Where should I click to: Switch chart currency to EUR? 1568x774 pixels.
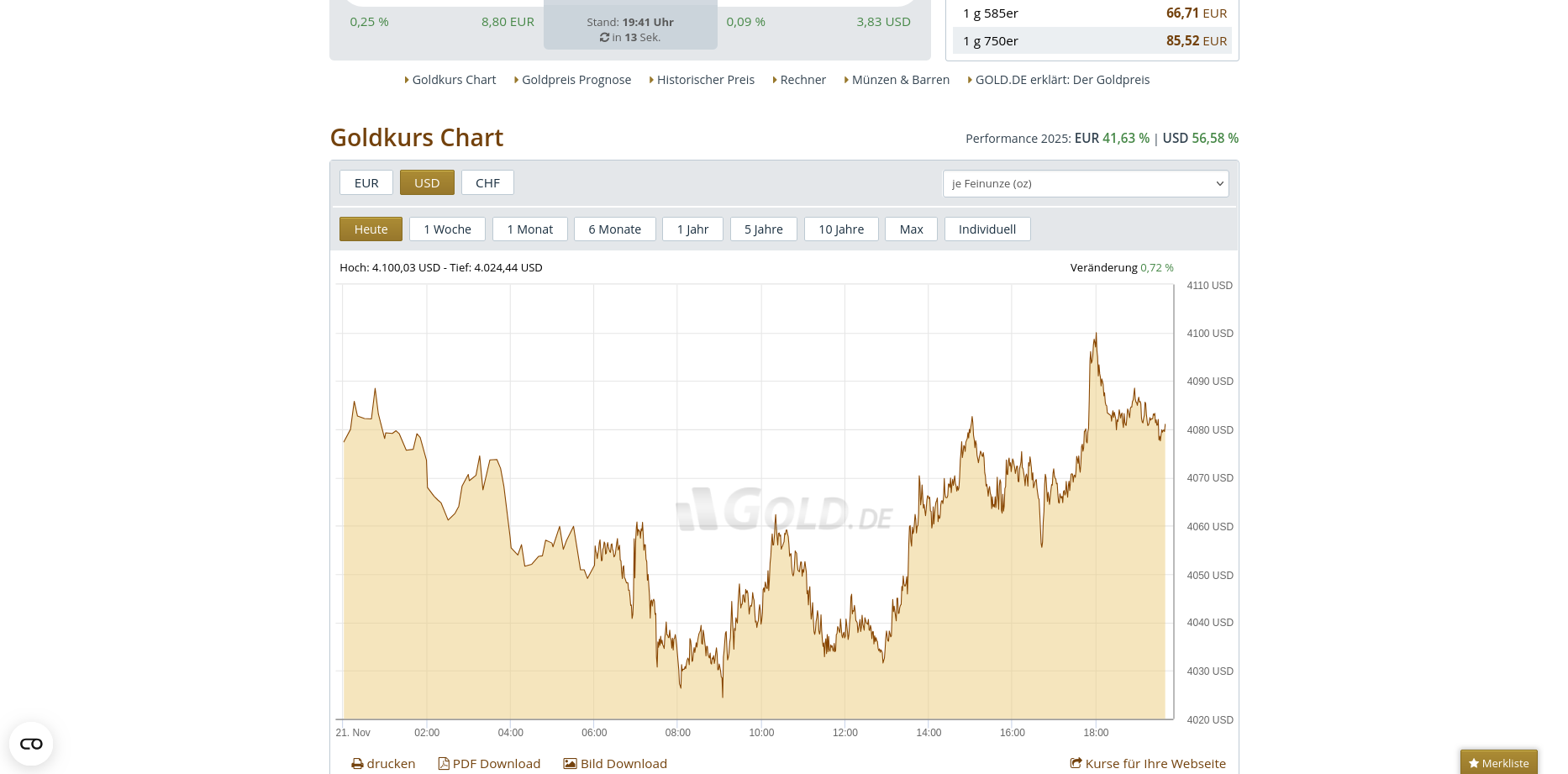click(366, 183)
